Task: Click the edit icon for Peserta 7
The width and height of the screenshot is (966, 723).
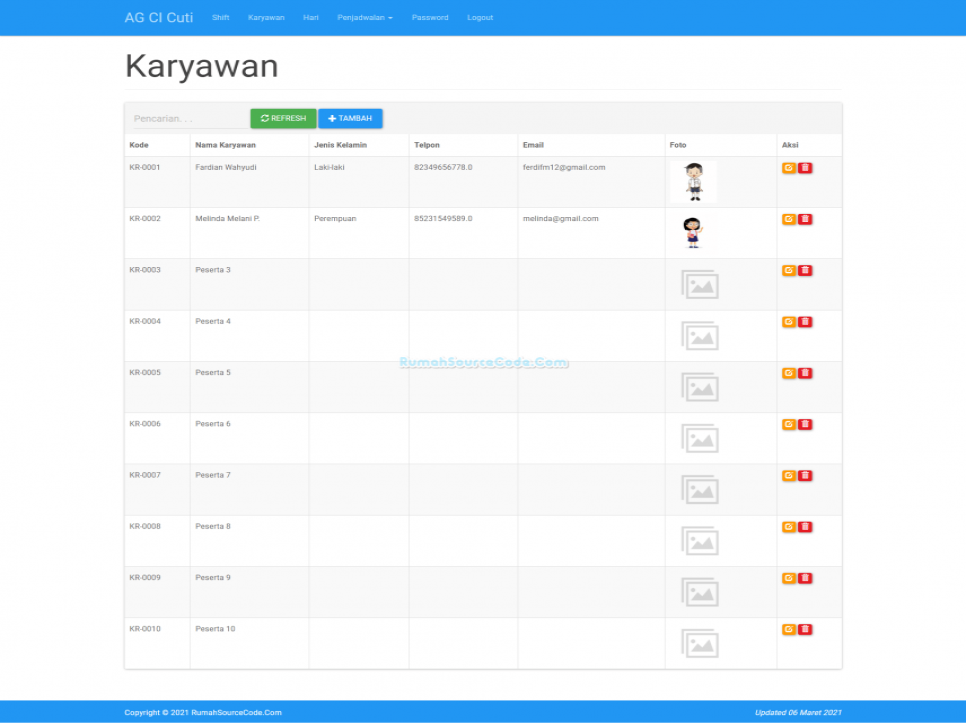Action: pos(787,475)
